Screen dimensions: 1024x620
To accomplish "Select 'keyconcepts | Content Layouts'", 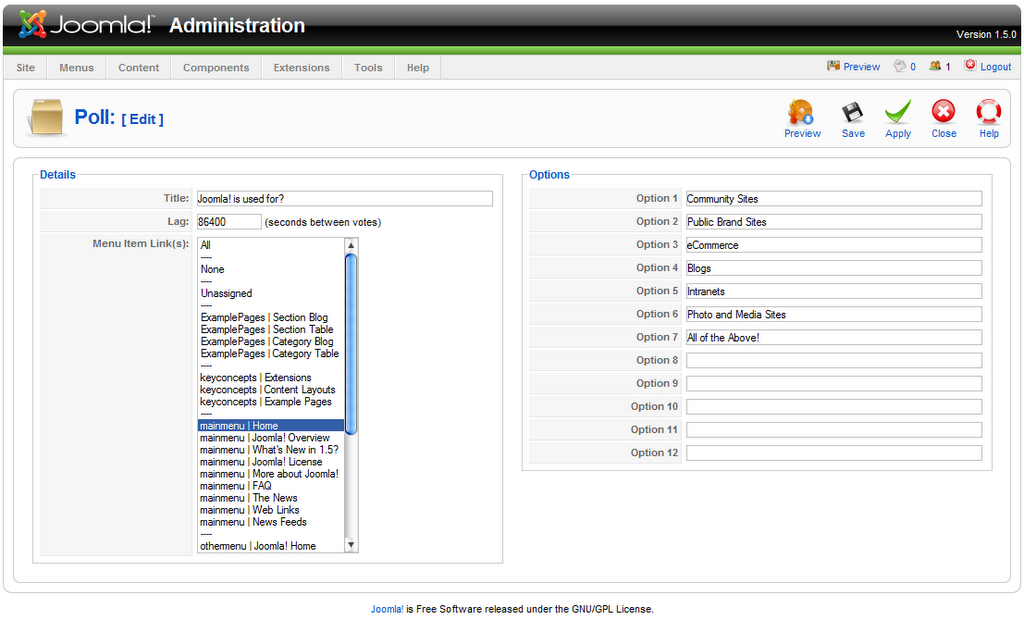I will click(x=271, y=389).
